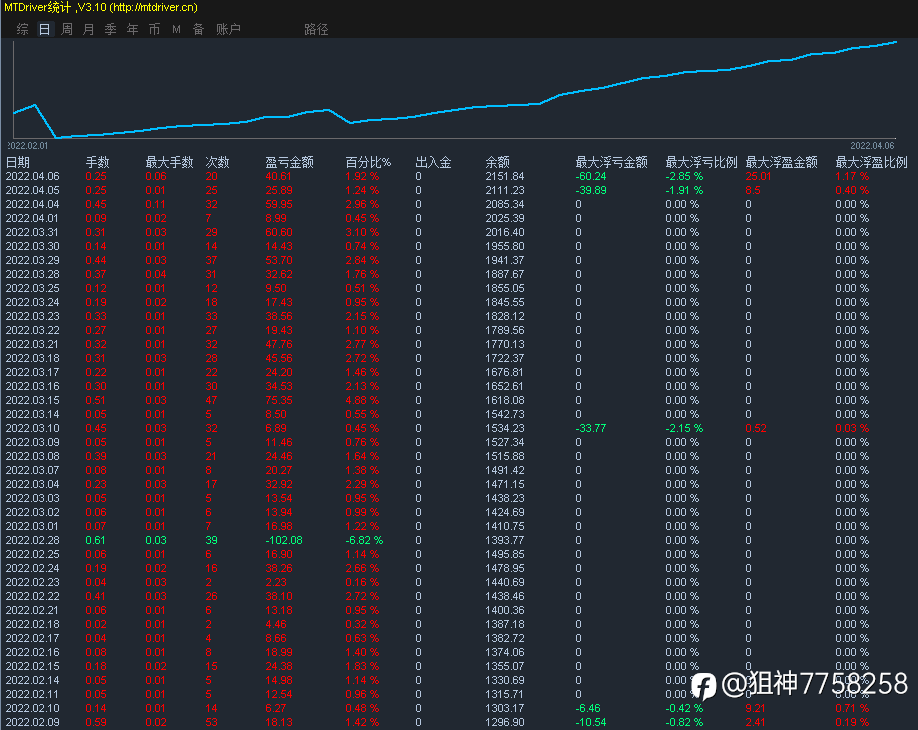Image resolution: width=918 pixels, height=730 pixels.
Task: Select the 2022.03.31 date row
Action: (33, 232)
